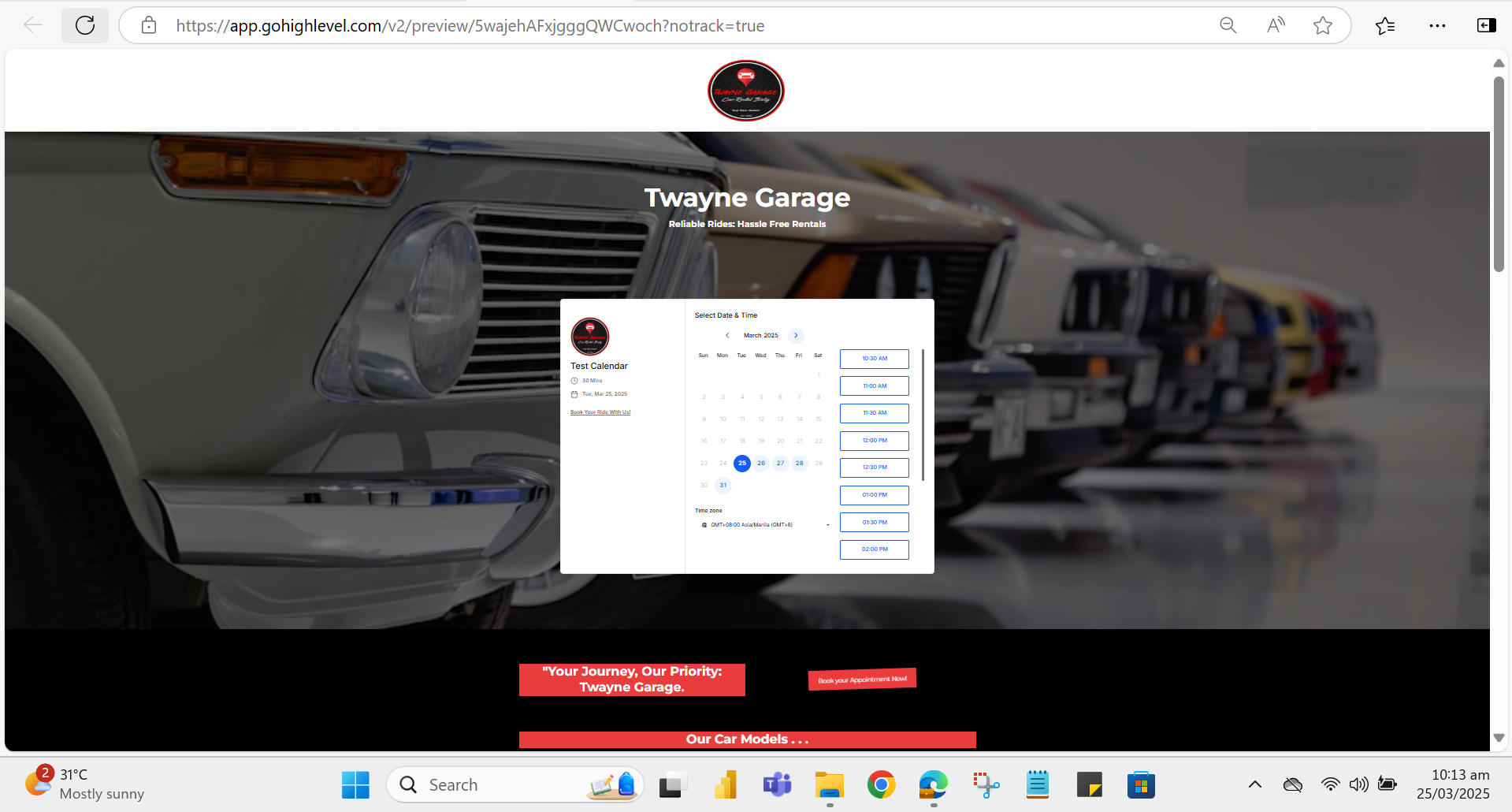Choose the 11:30 AM time slot

875,413
